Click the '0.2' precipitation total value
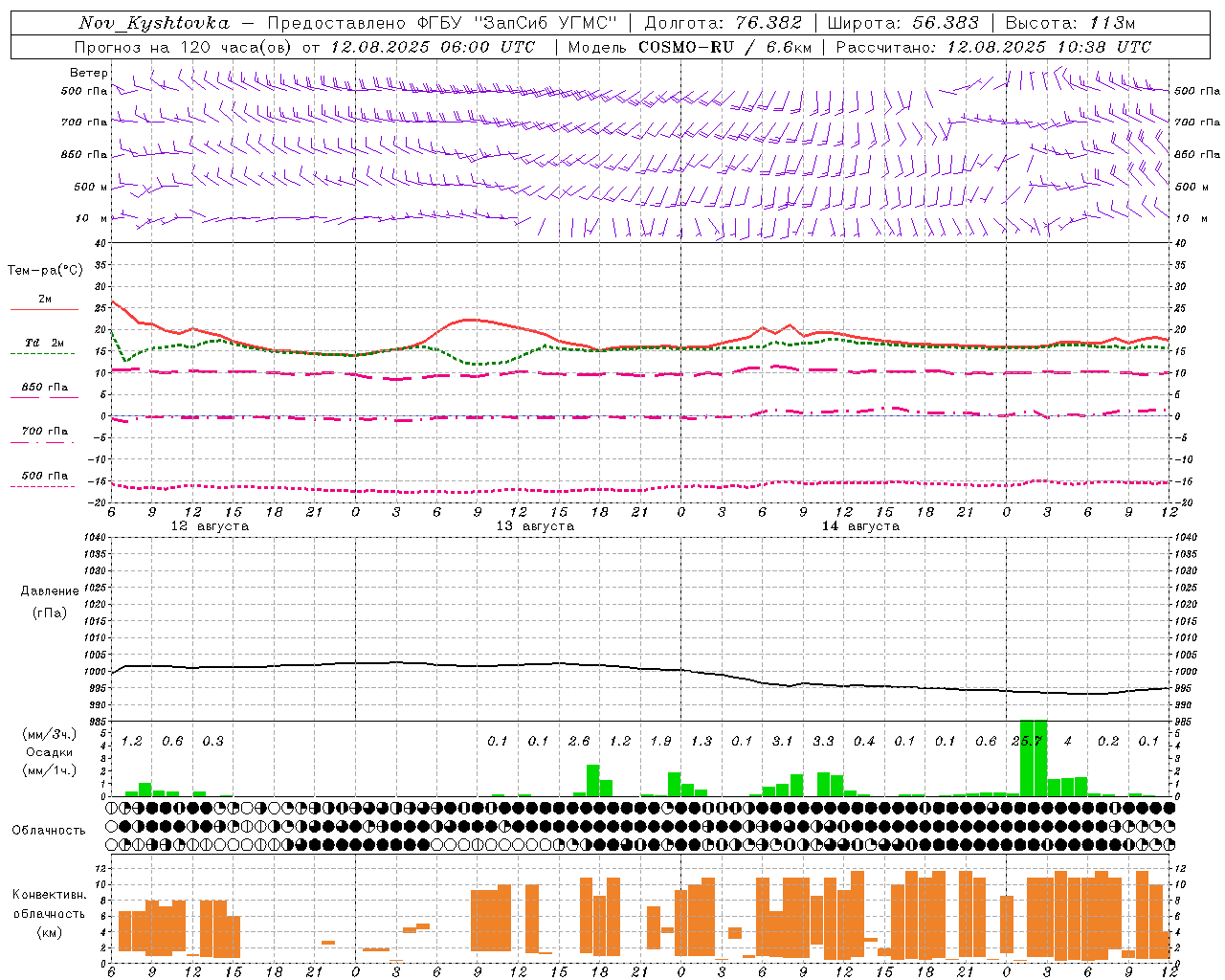The width and height of the screenshot is (1225, 980). coord(1108,742)
